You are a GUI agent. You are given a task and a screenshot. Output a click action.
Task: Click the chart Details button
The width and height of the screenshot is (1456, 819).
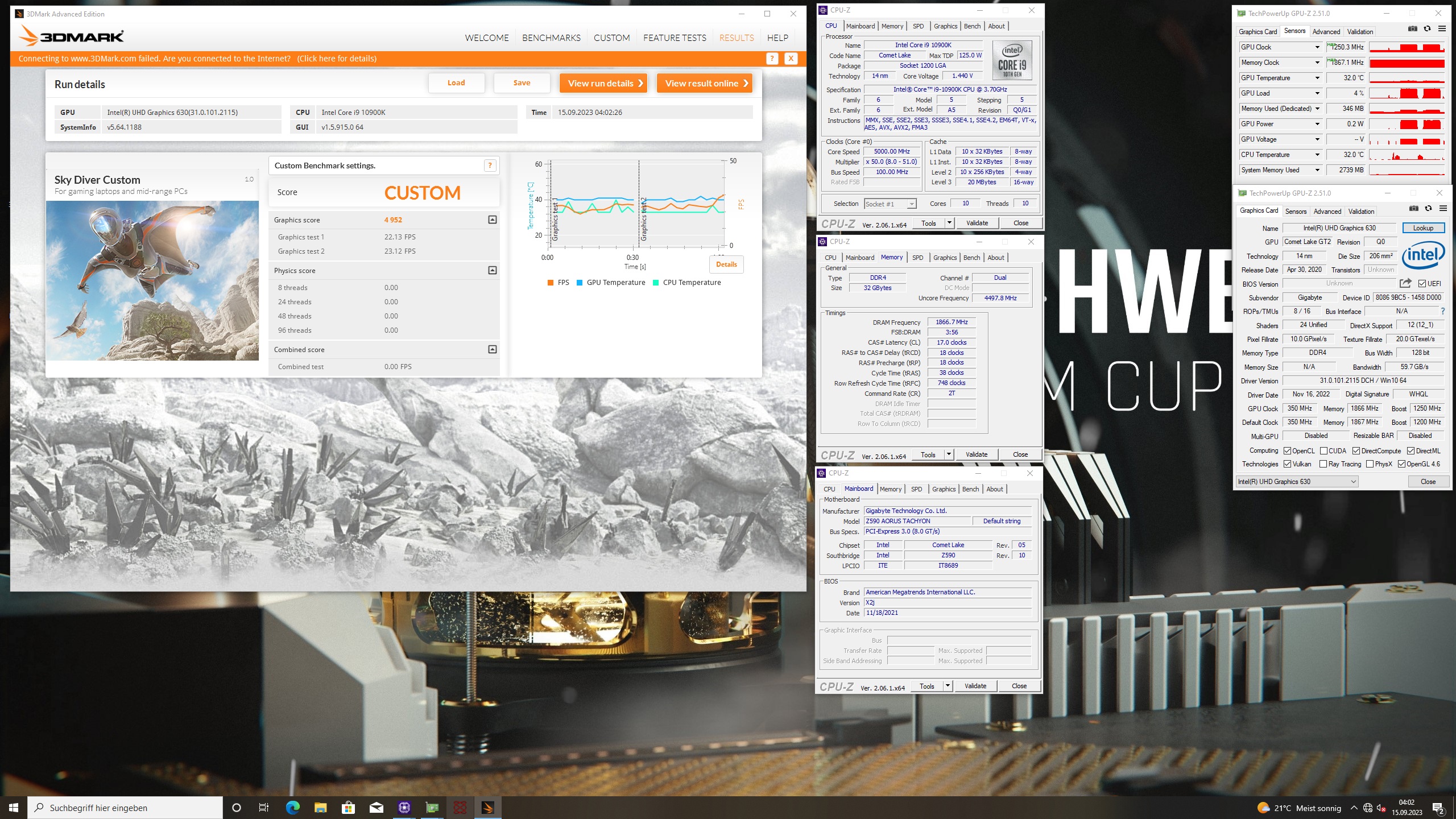coord(726,264)
